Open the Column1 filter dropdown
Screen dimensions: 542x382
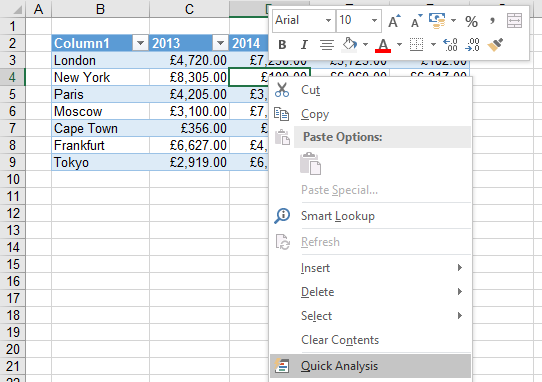coord(140,43)
